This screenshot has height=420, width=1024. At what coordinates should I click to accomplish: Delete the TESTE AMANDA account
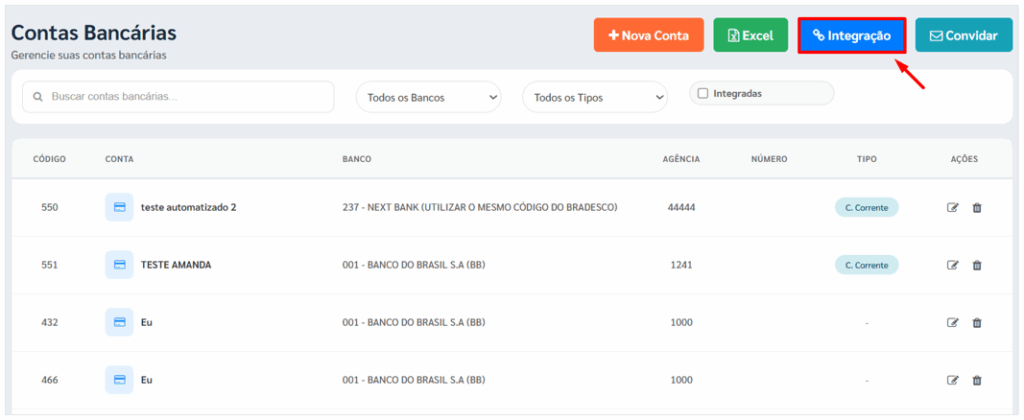click(x=977, y=265)
